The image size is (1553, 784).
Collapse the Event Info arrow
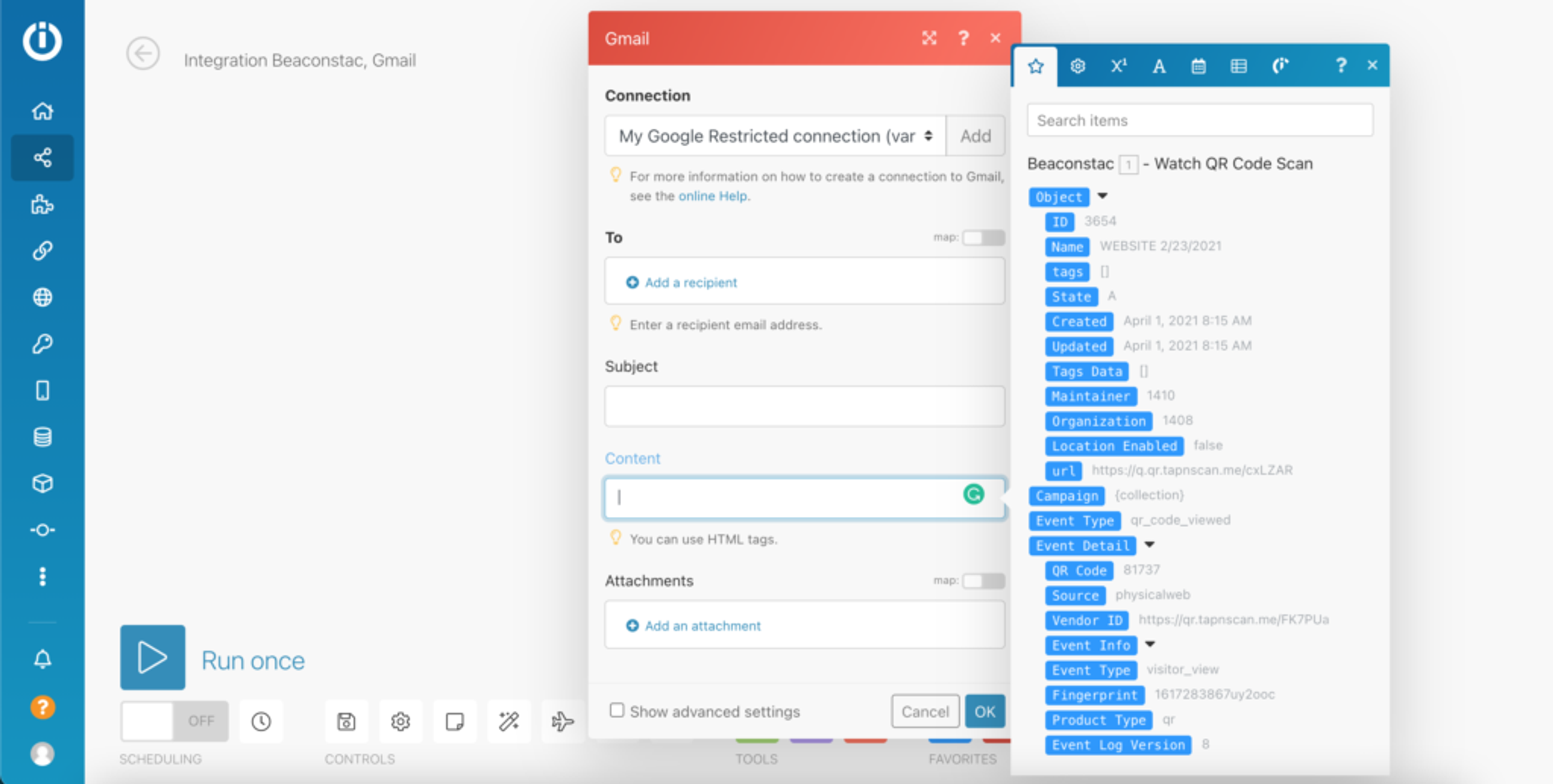pos(1150,644)
